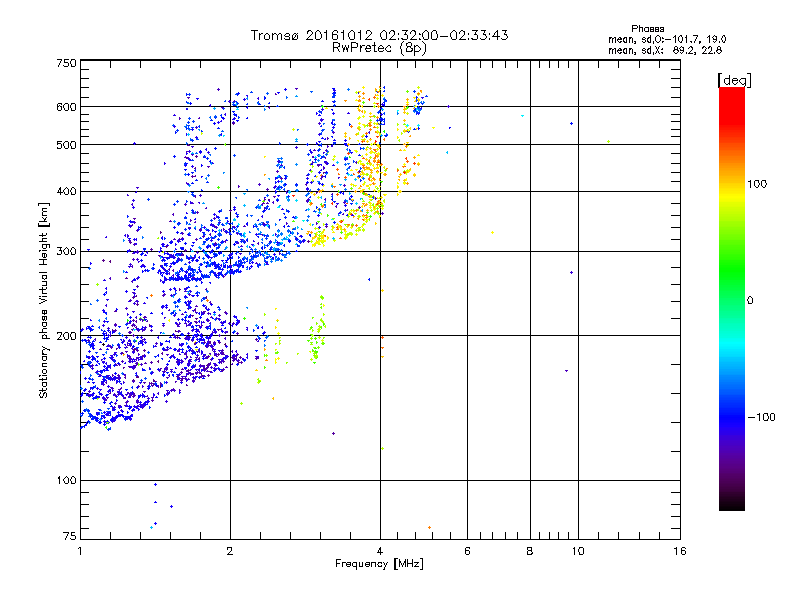Screen dimensions: 800x600
Task: Select the 'mean, sd,O:-101.7, 19.0' statistic
Action: [x=667, y=39]
